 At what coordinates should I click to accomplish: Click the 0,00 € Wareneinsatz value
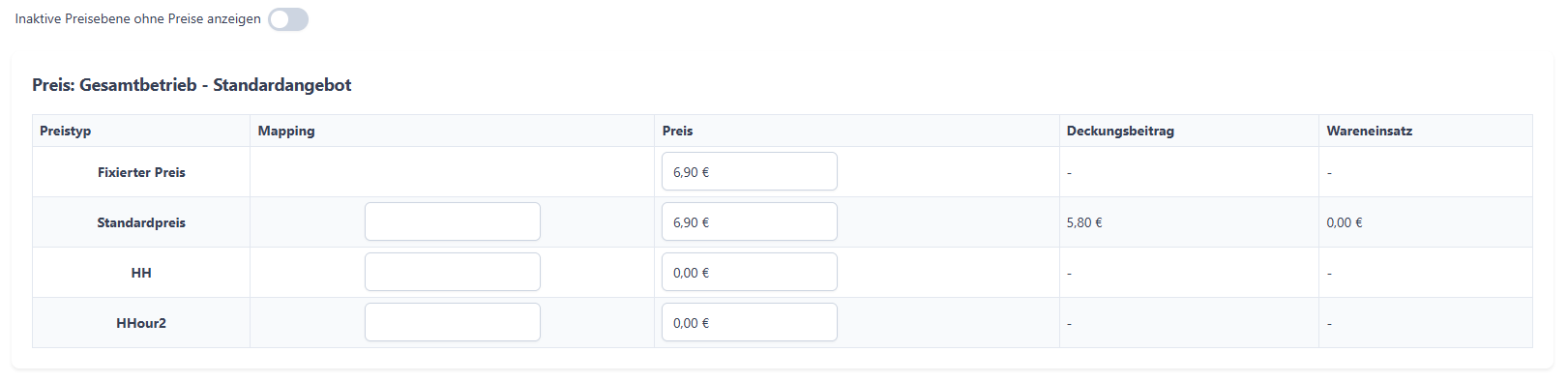[1345, 222]
